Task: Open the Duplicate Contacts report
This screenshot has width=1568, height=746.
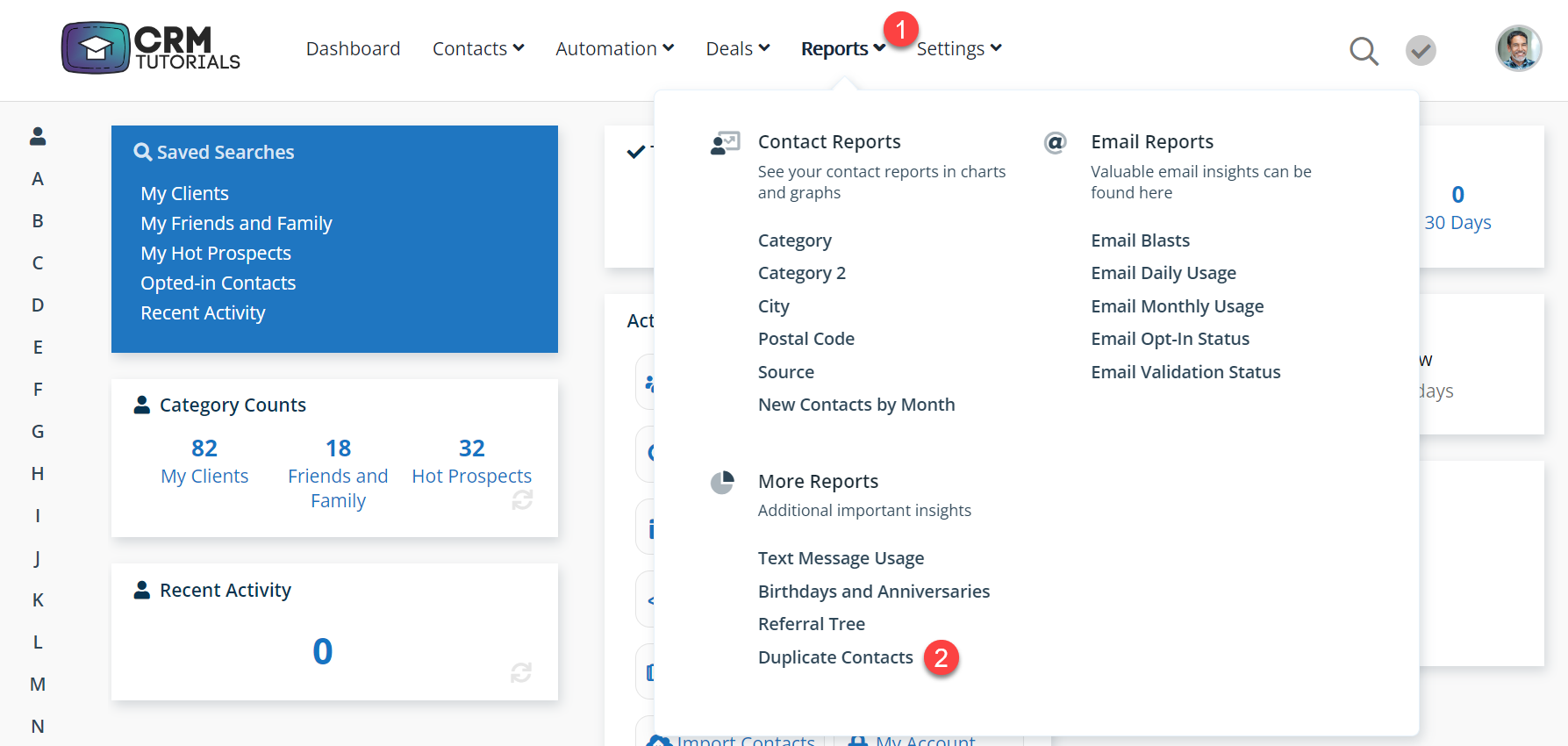Action: [x=835, y=657]
